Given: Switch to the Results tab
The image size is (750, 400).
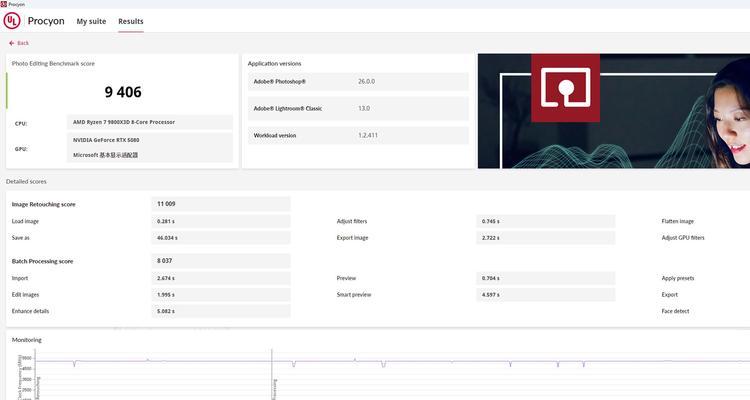Looking at the screenshot, I should click(131, 22).
